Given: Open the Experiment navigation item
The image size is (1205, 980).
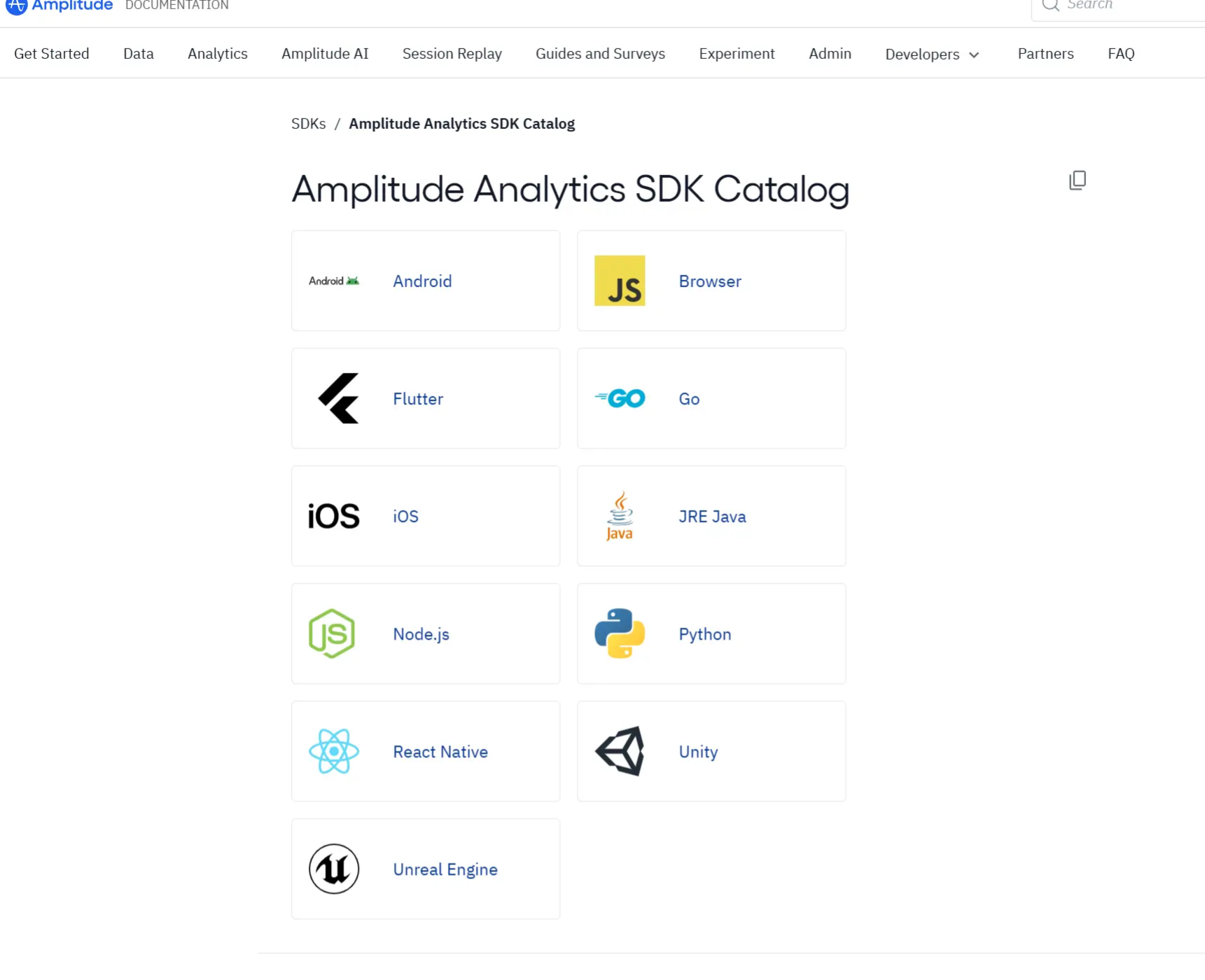Looking at the screenshot, I should 737,54.
